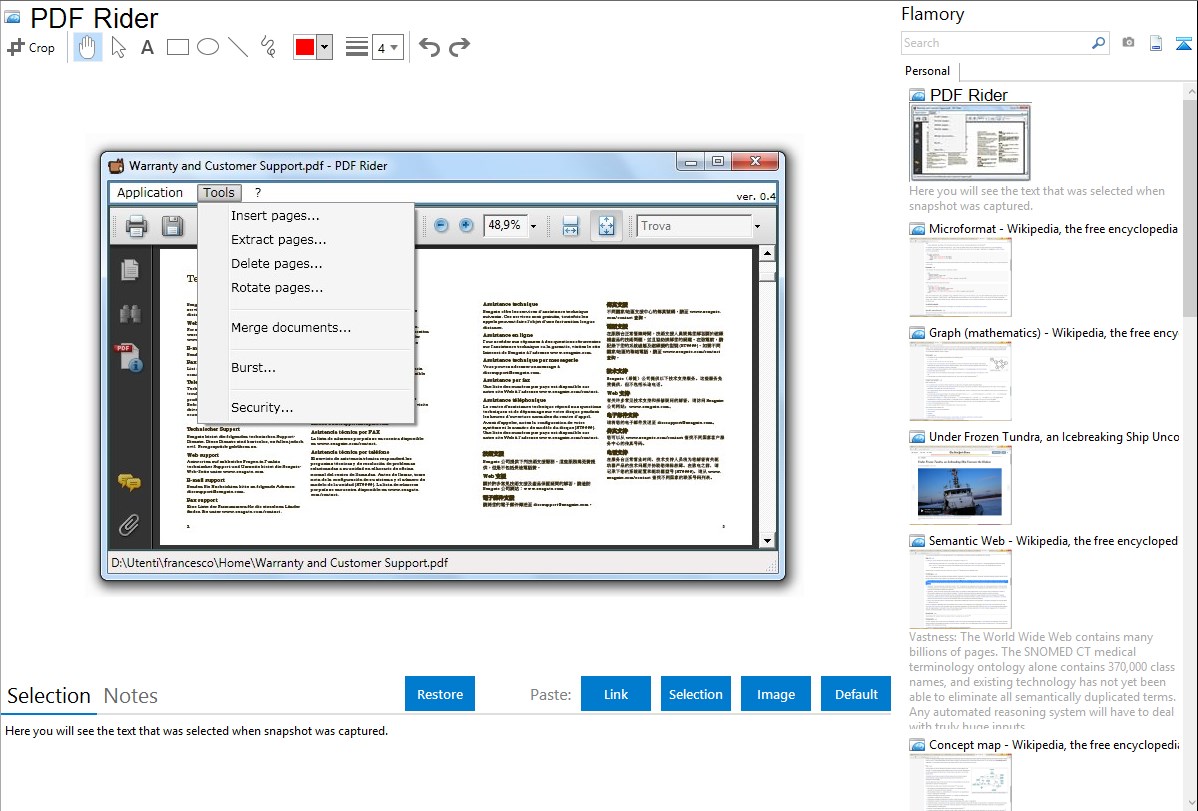Screen dimensions: 1198x811
Task: Click the Paste Default button
Action: pyautogui.click(x=856, y=694)
